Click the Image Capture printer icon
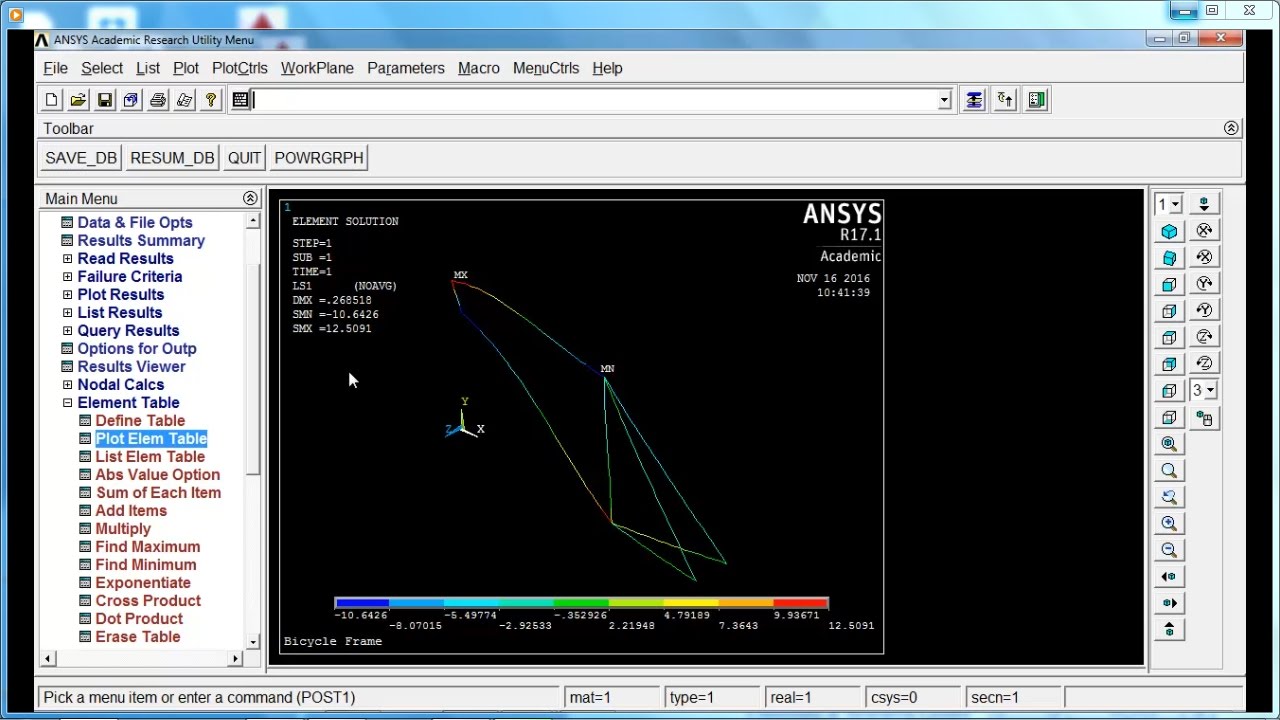 [x=157, y=100]
